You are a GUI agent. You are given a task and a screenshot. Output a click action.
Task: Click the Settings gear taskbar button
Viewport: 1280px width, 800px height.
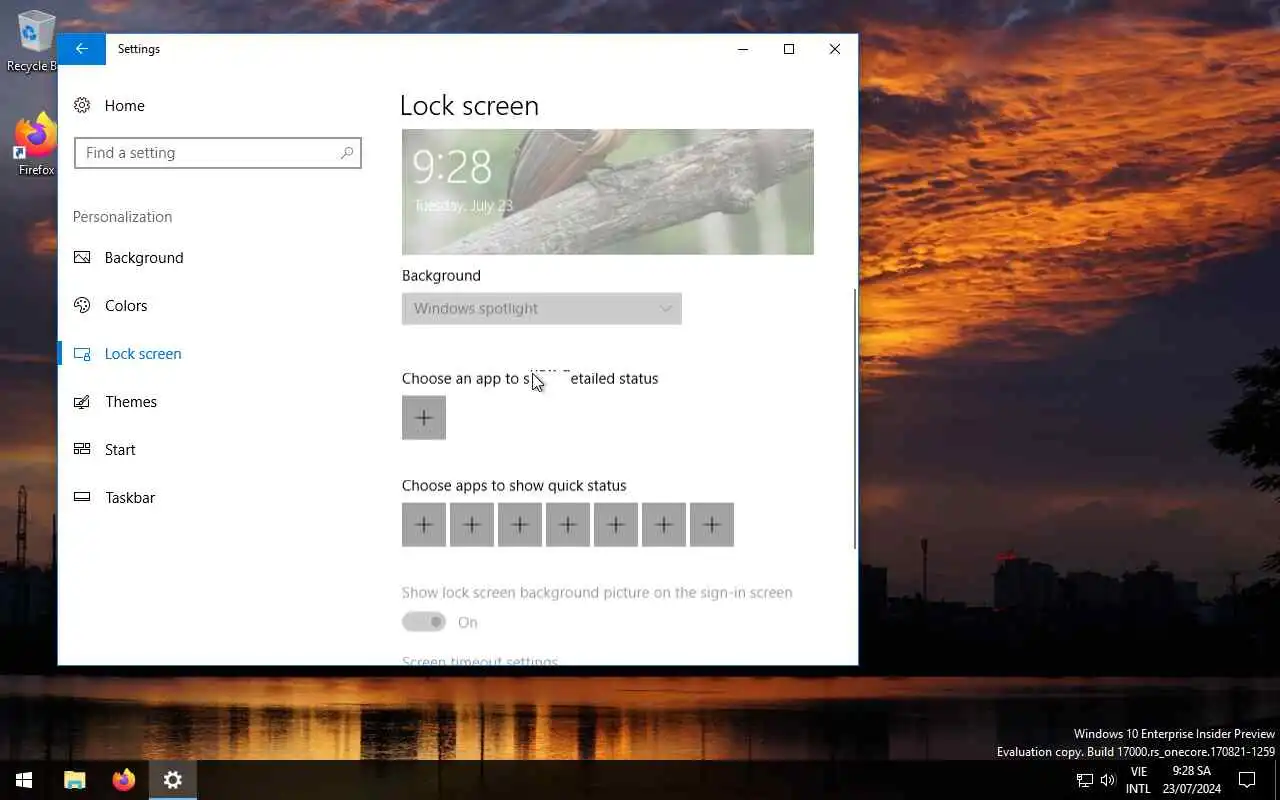(173, 780)
